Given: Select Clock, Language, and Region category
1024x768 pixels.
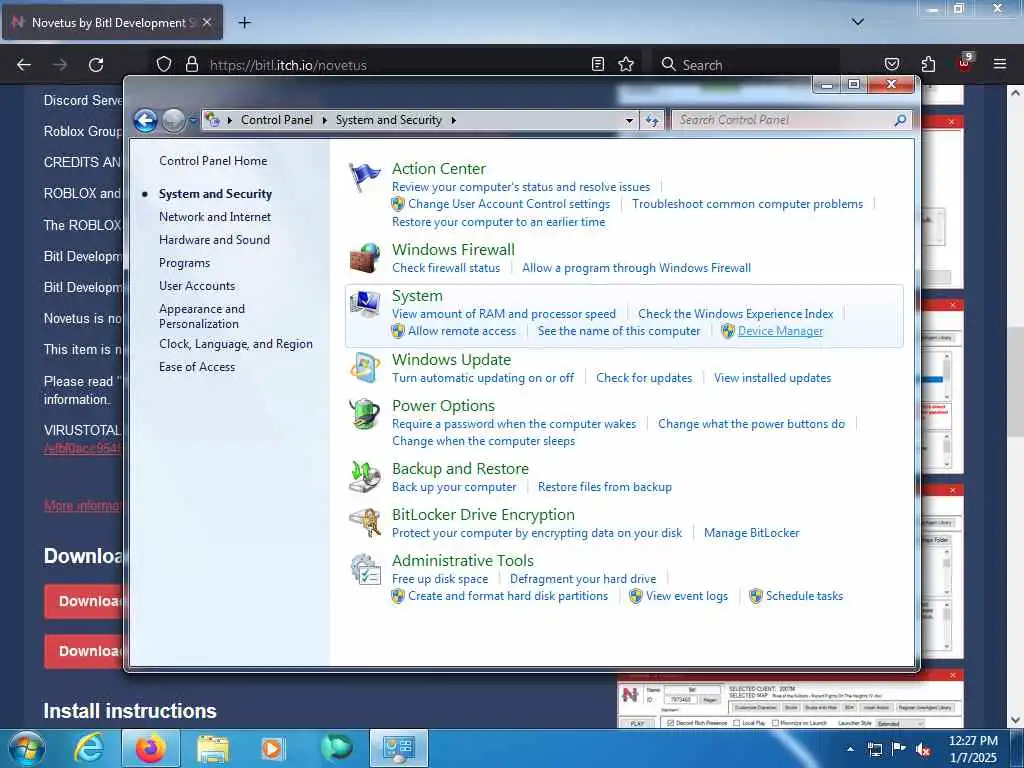Looking at the screenshot, I should tap(236, 344).
